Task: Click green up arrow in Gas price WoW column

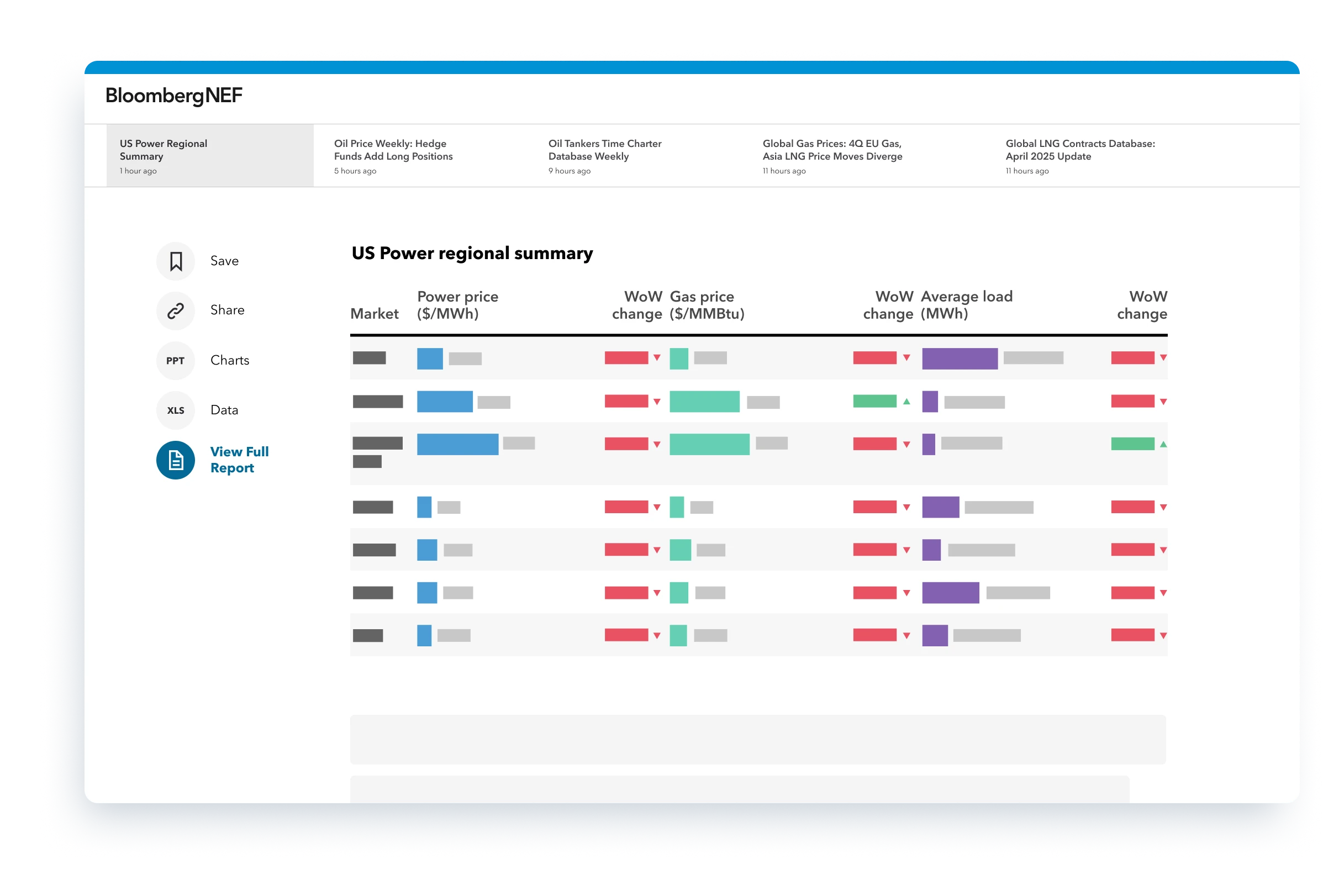Action: pos(906,402)
